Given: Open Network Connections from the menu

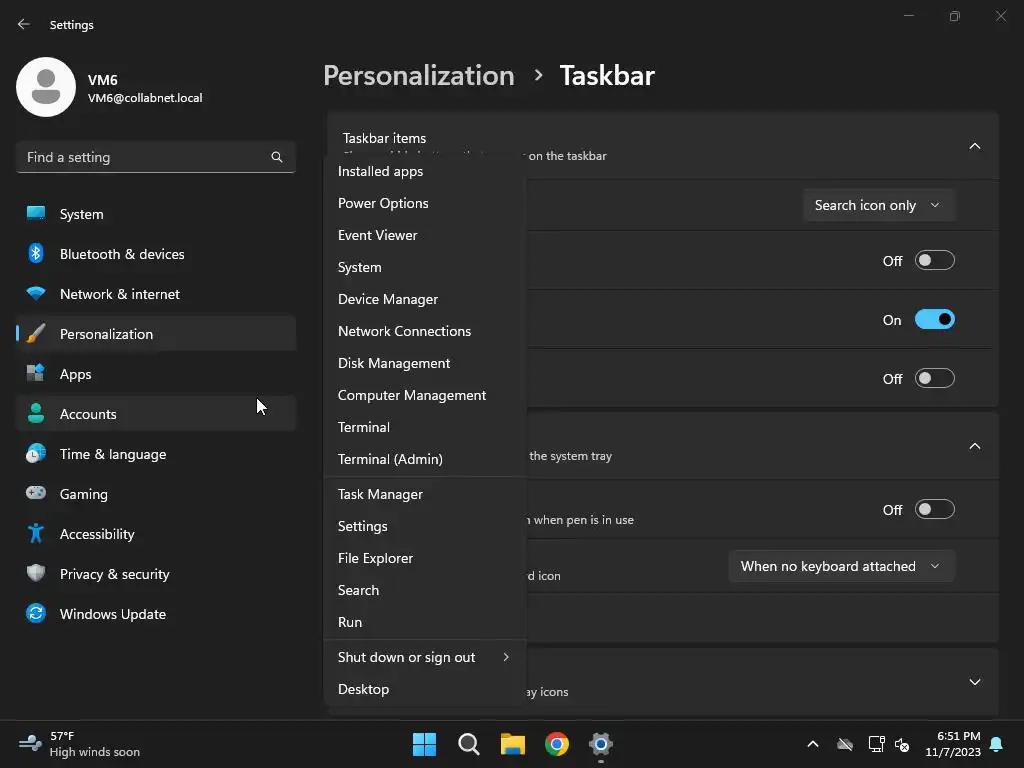Looking at the screenshot, I should [x=424, y=331].
